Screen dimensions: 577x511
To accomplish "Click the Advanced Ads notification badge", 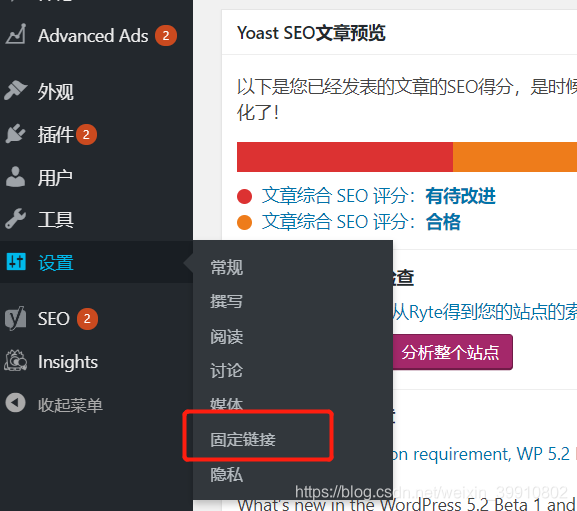I will click(x=166, y=36).
